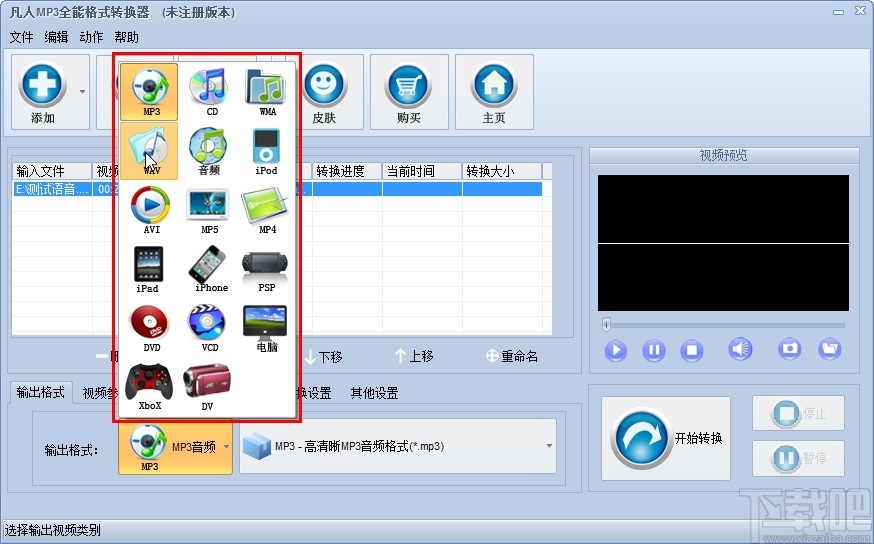Viewport: 874px width, 544px height.
Task: Click the 转换进度 column header
Action: 347,171
